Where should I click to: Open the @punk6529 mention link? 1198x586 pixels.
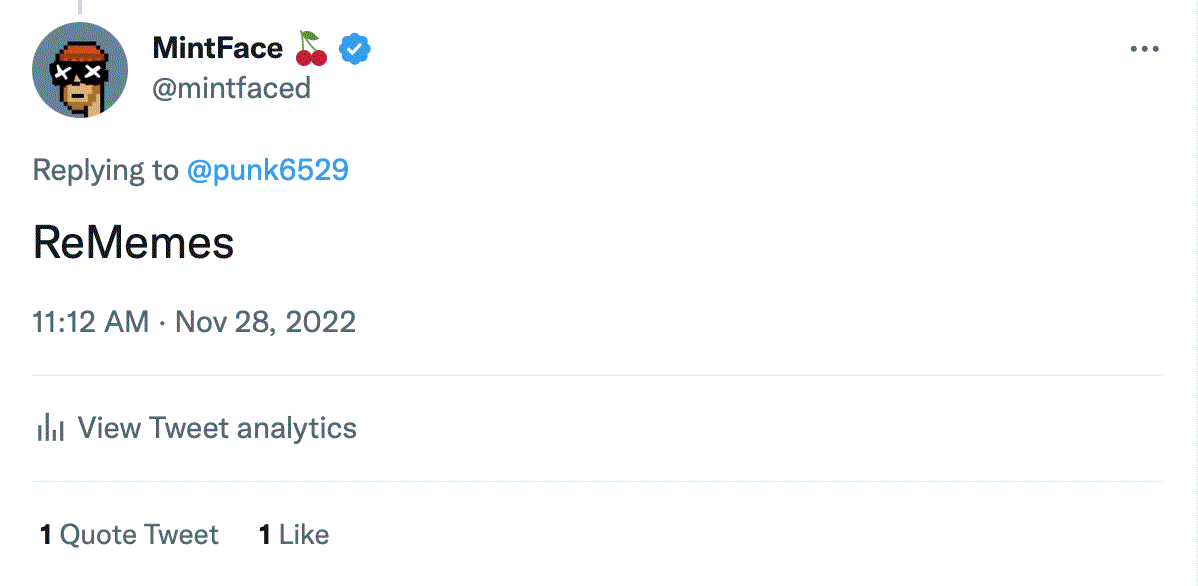[x=268, y=170]
